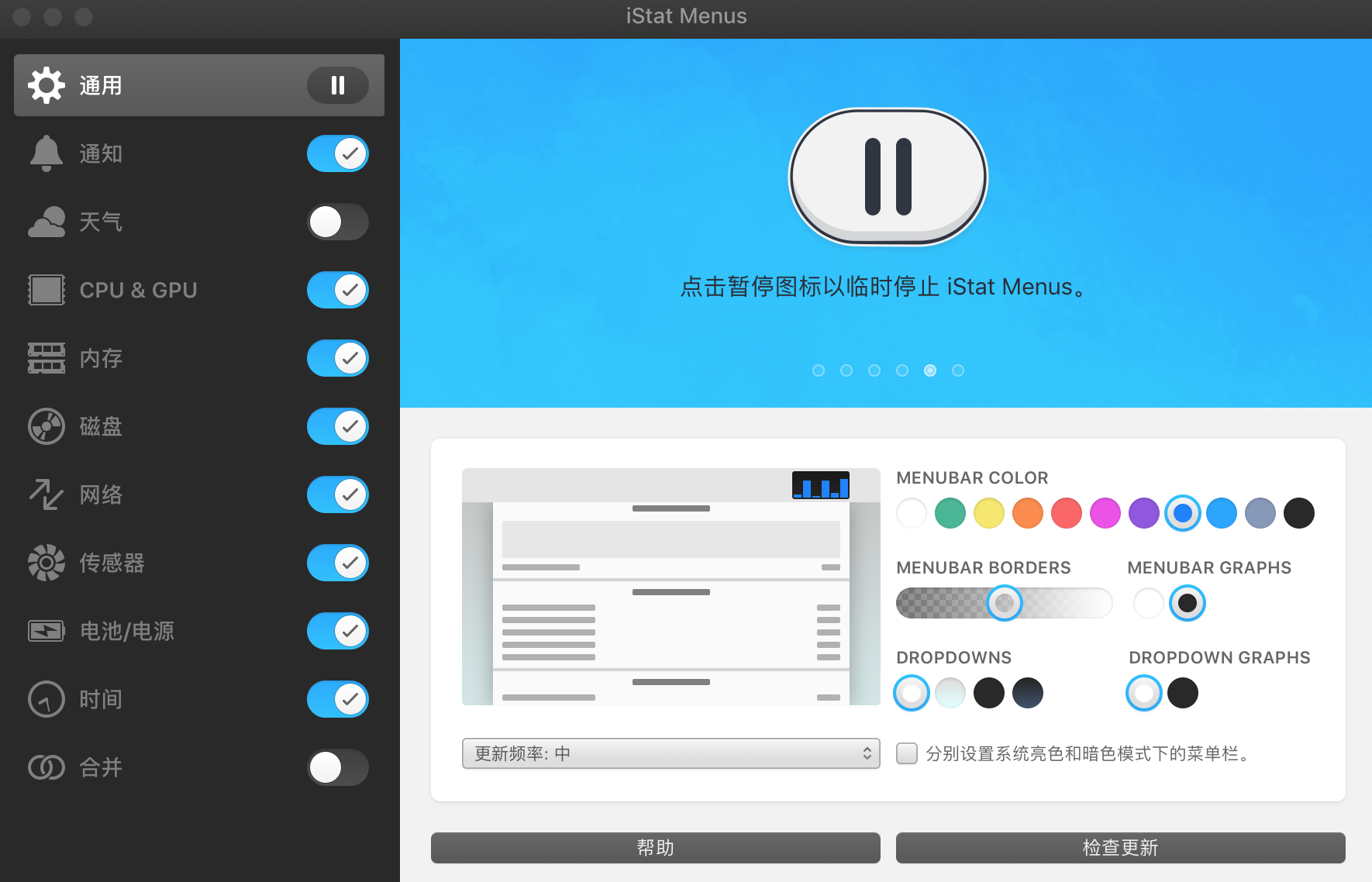Open the 更新频率 dropdown
The height and width of the screenshot is (882, 1372).
tap(671, 753)
